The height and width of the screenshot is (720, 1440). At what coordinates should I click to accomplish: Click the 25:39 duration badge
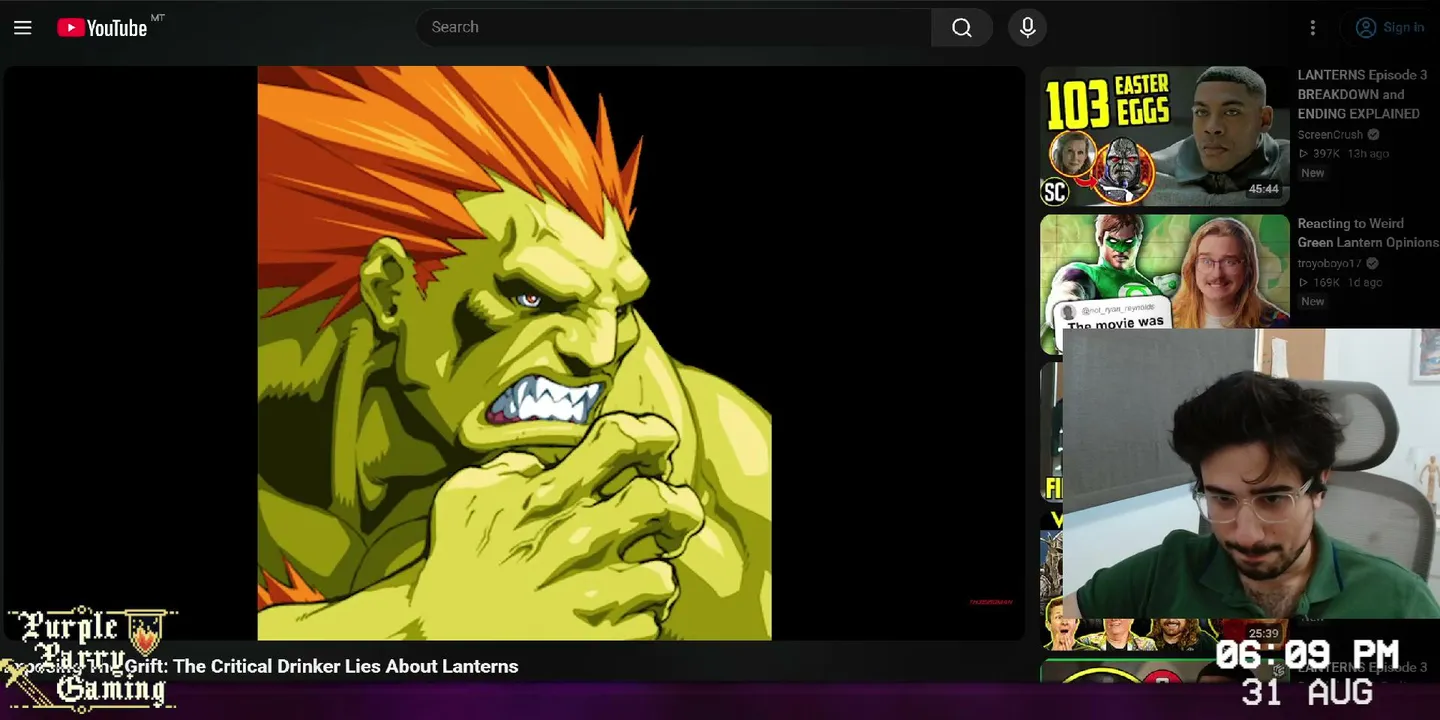pos(1263,633)
